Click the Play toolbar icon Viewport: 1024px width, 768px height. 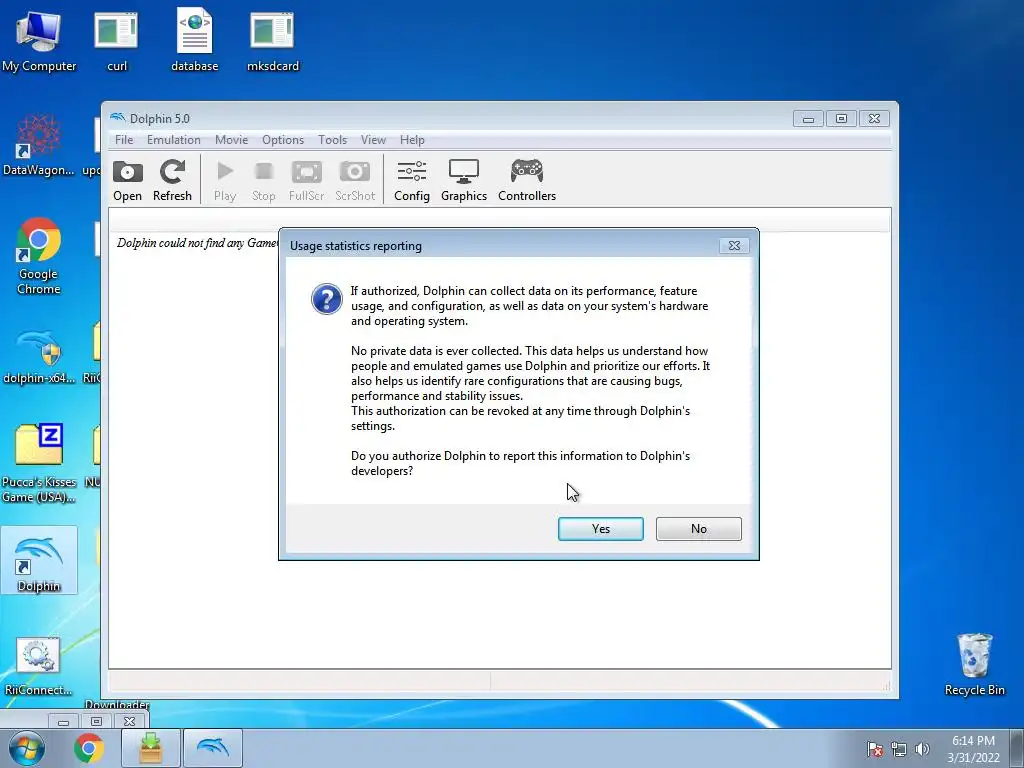(225, 181)
